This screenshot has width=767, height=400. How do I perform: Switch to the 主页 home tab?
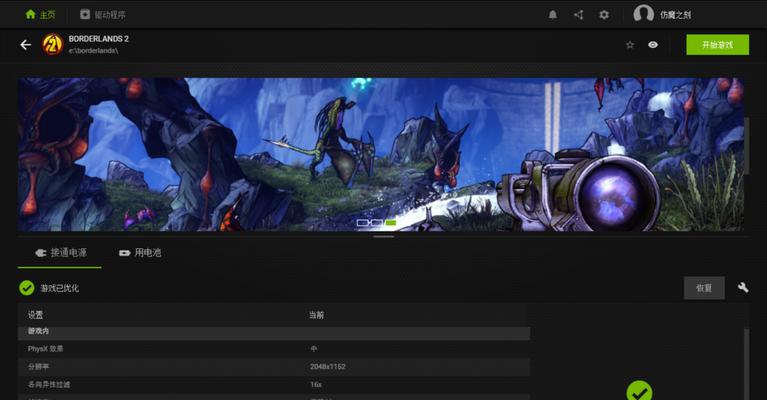coord(40,15)
